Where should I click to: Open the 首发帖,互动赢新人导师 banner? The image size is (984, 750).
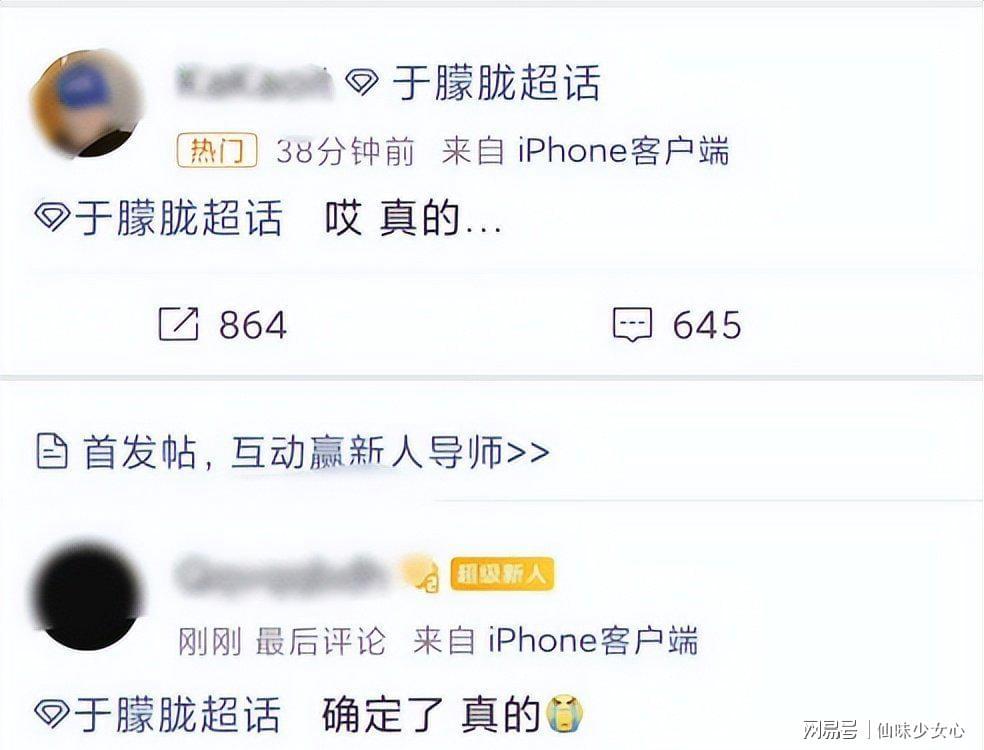coord(293,452)
